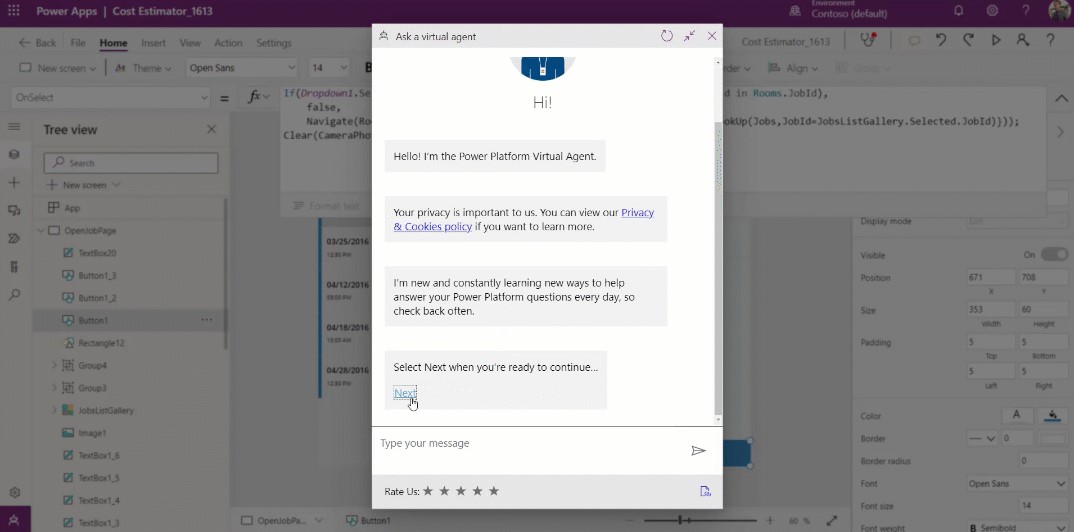1074x532 pixels.
Task: Rate the agent with the fifth star
Action: coord(494,491)
